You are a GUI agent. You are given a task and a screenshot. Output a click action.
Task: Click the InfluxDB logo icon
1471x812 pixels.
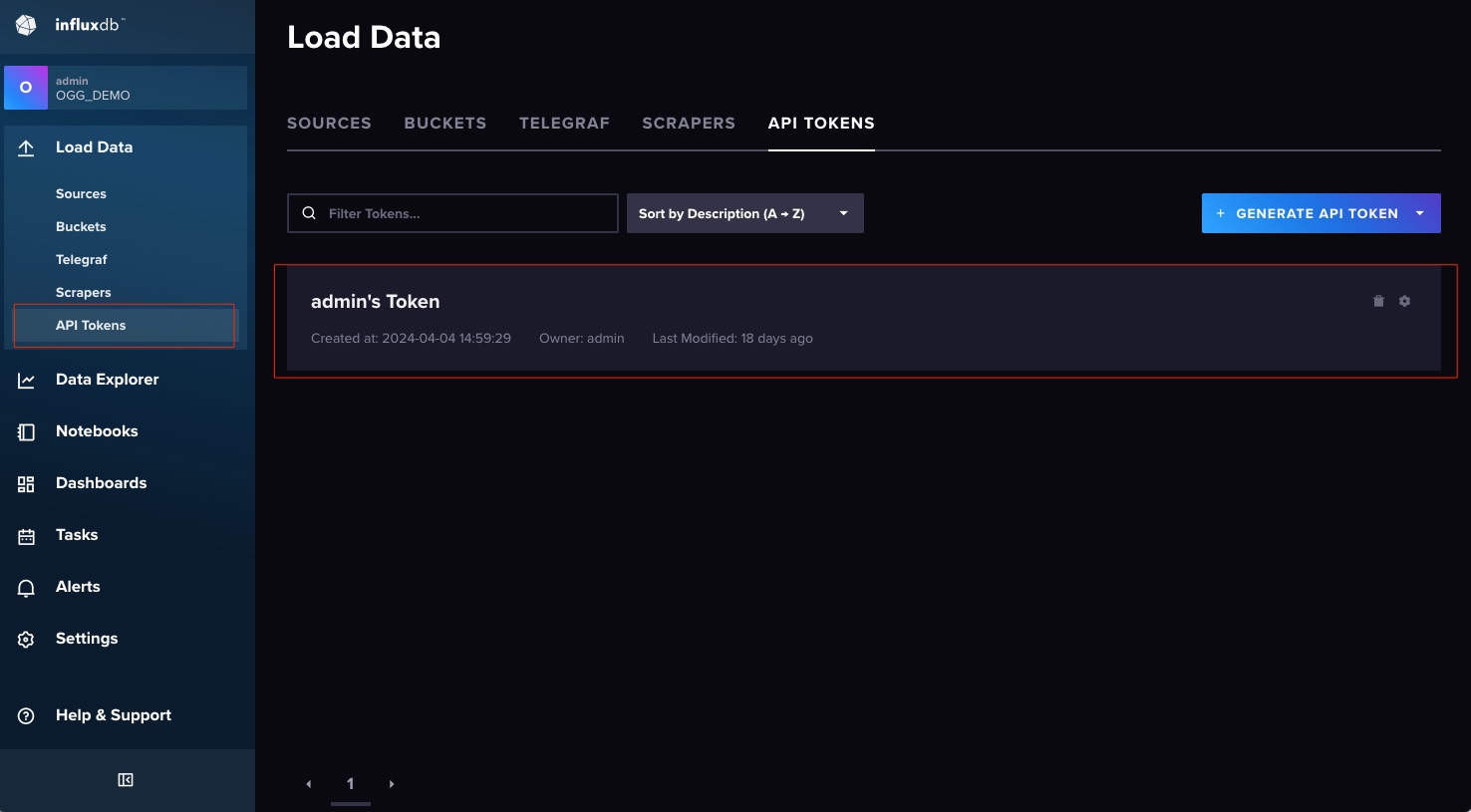point(26,25)
